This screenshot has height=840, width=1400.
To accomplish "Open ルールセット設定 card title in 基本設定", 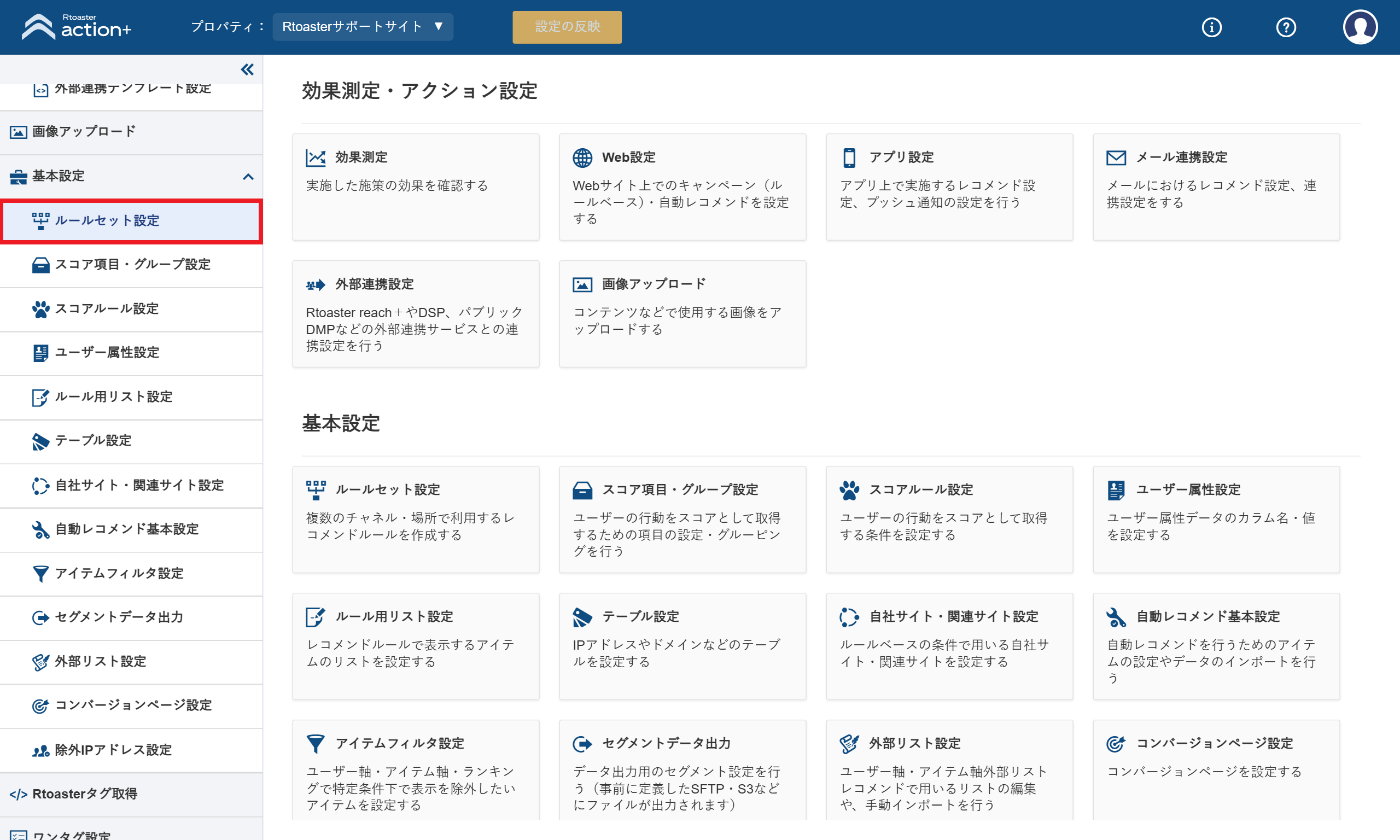I will click(x=388, y=489).
